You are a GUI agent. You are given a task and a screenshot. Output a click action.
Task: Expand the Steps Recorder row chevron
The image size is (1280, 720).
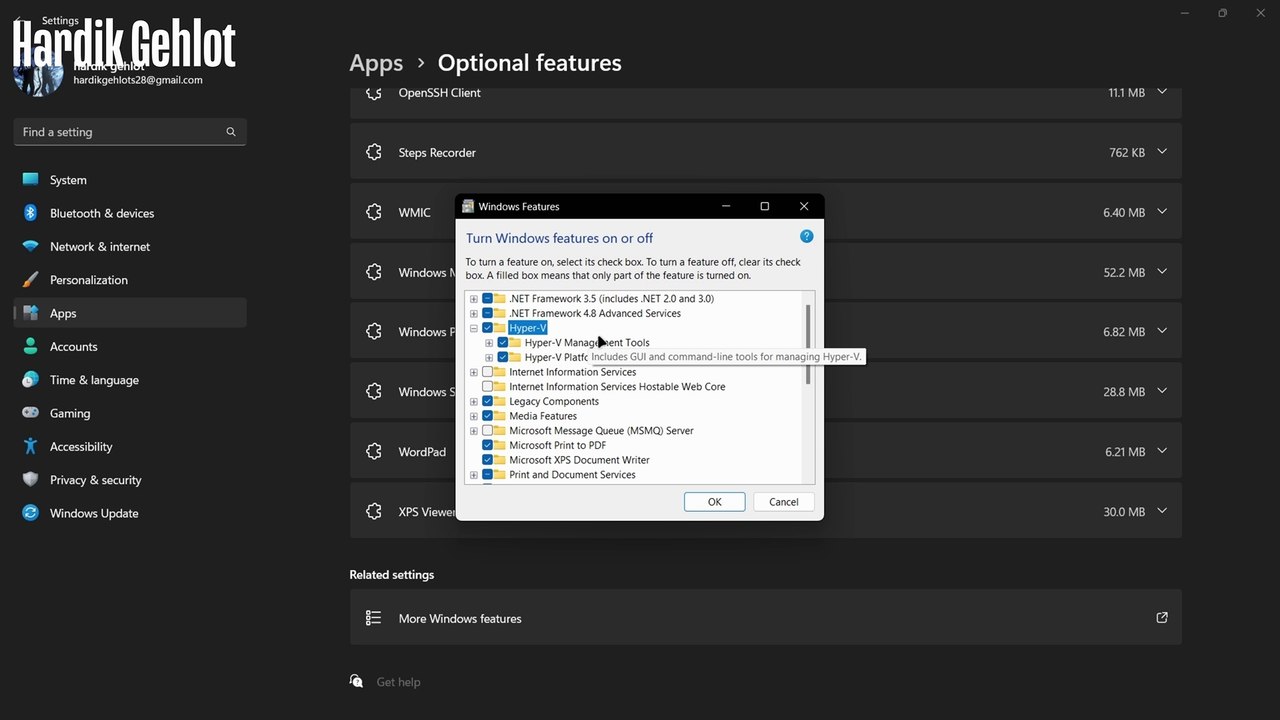(x=1162, y=152)
